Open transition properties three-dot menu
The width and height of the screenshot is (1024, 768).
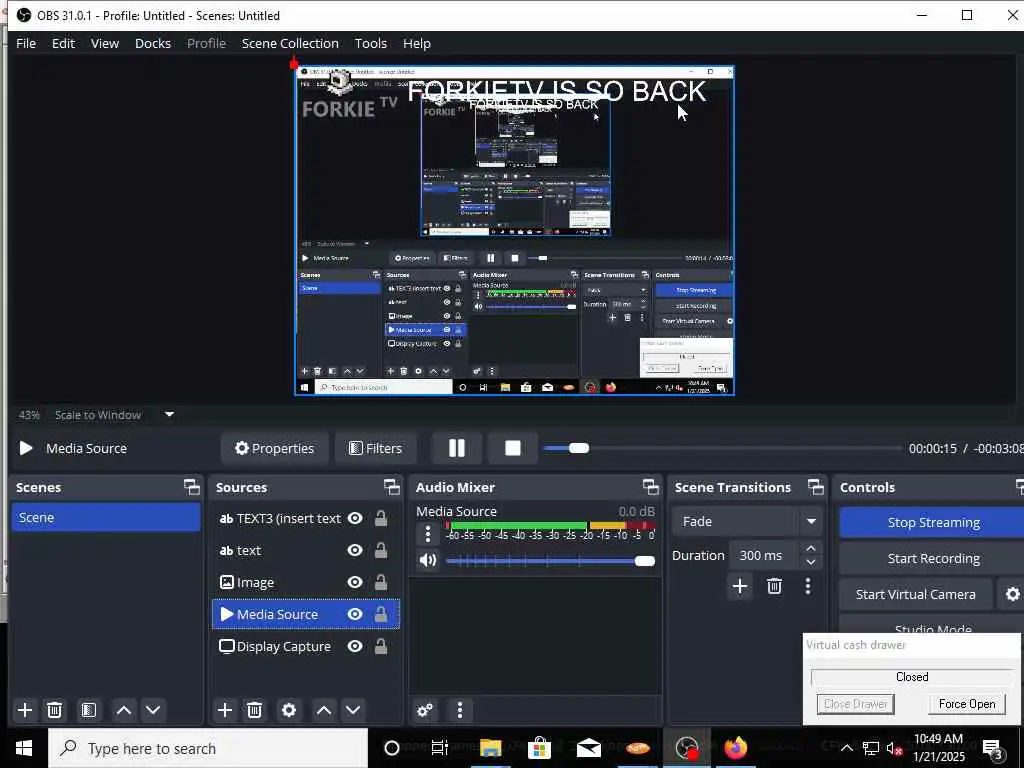pos(808,586)
